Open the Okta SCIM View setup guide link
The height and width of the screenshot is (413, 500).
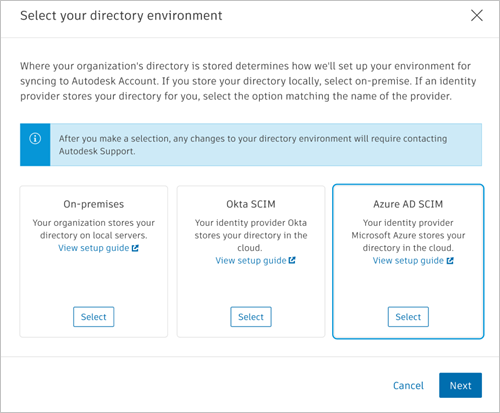click(x=251, y=261)
